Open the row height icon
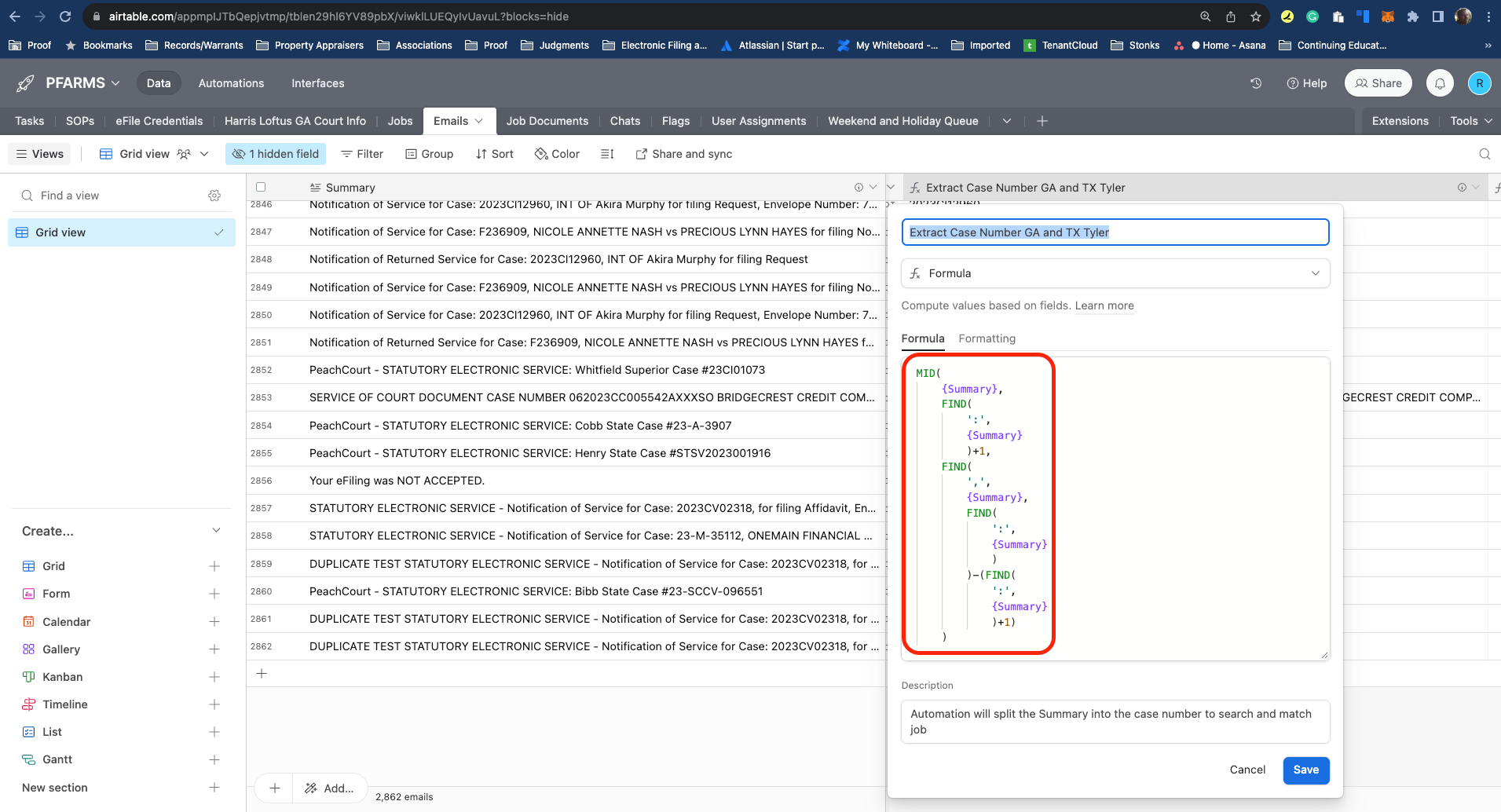Screen dimensions: 1501x812 (x=607, y=154)
